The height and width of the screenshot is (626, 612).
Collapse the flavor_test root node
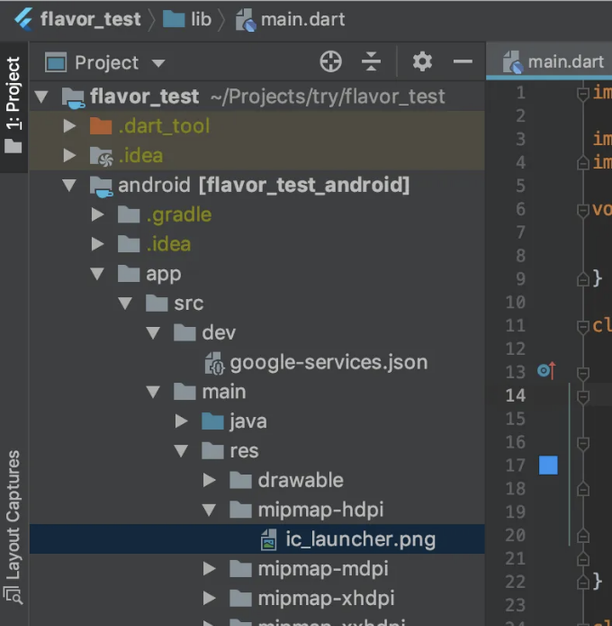(42, 97)
